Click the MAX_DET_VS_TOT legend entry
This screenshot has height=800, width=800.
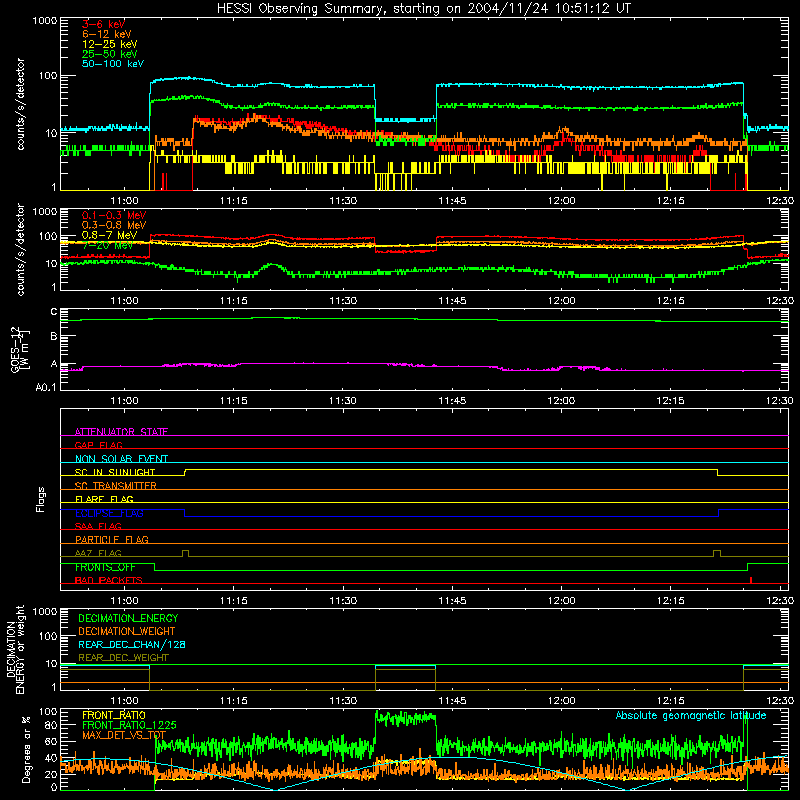[x=124, y=735]
